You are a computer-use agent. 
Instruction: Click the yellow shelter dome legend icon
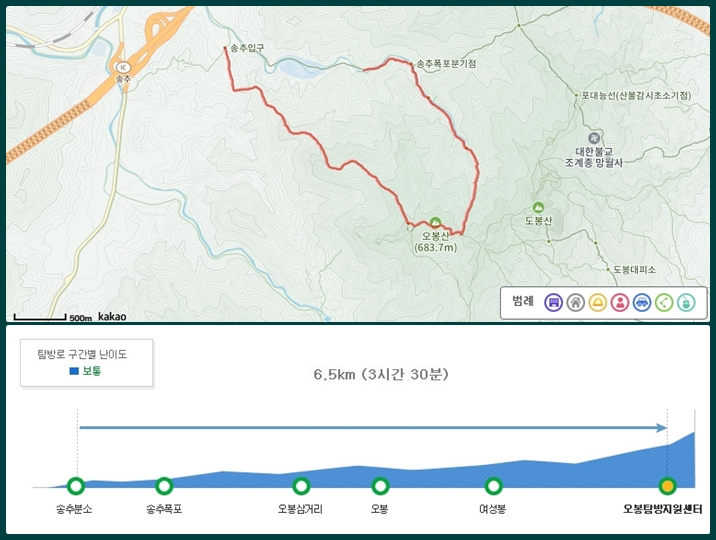(598, 302)
